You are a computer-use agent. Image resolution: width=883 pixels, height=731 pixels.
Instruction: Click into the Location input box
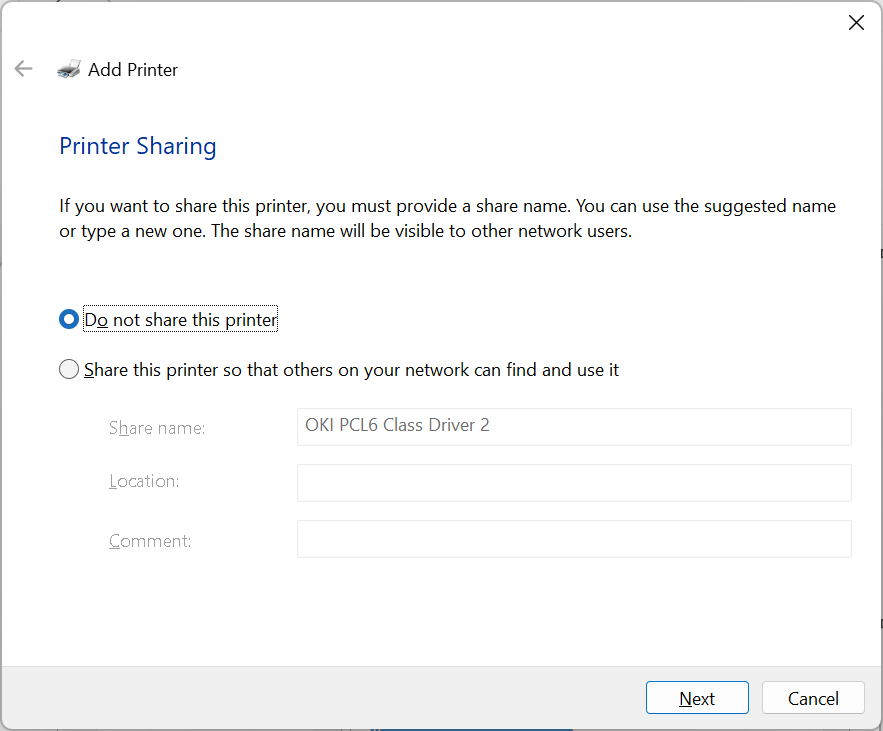coord(574,483)
